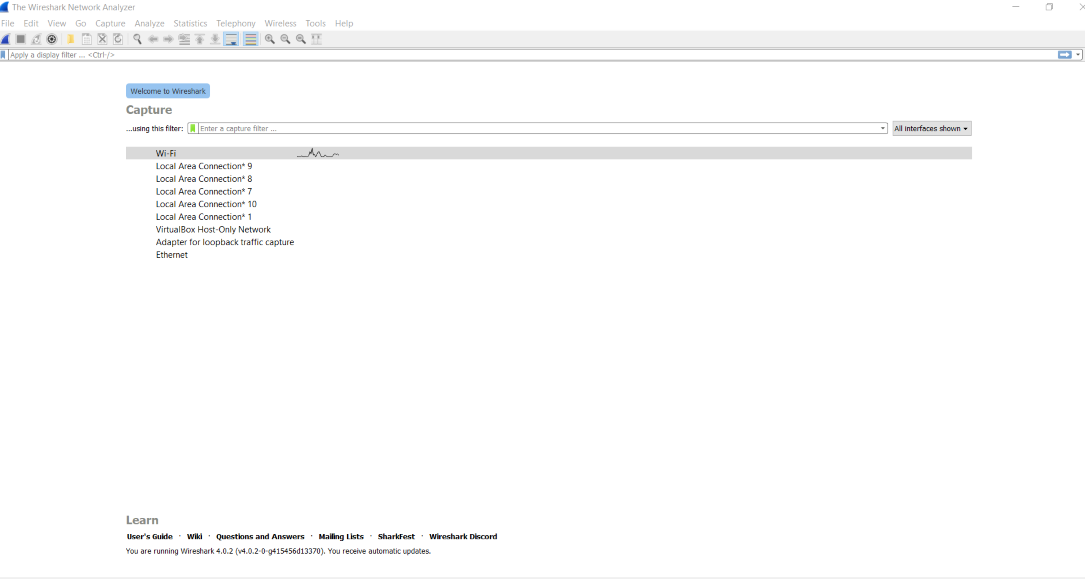This screenshot has width=1085, height=579.
Task: Expand the capture filter history dropdown
Action: point(882,129)
